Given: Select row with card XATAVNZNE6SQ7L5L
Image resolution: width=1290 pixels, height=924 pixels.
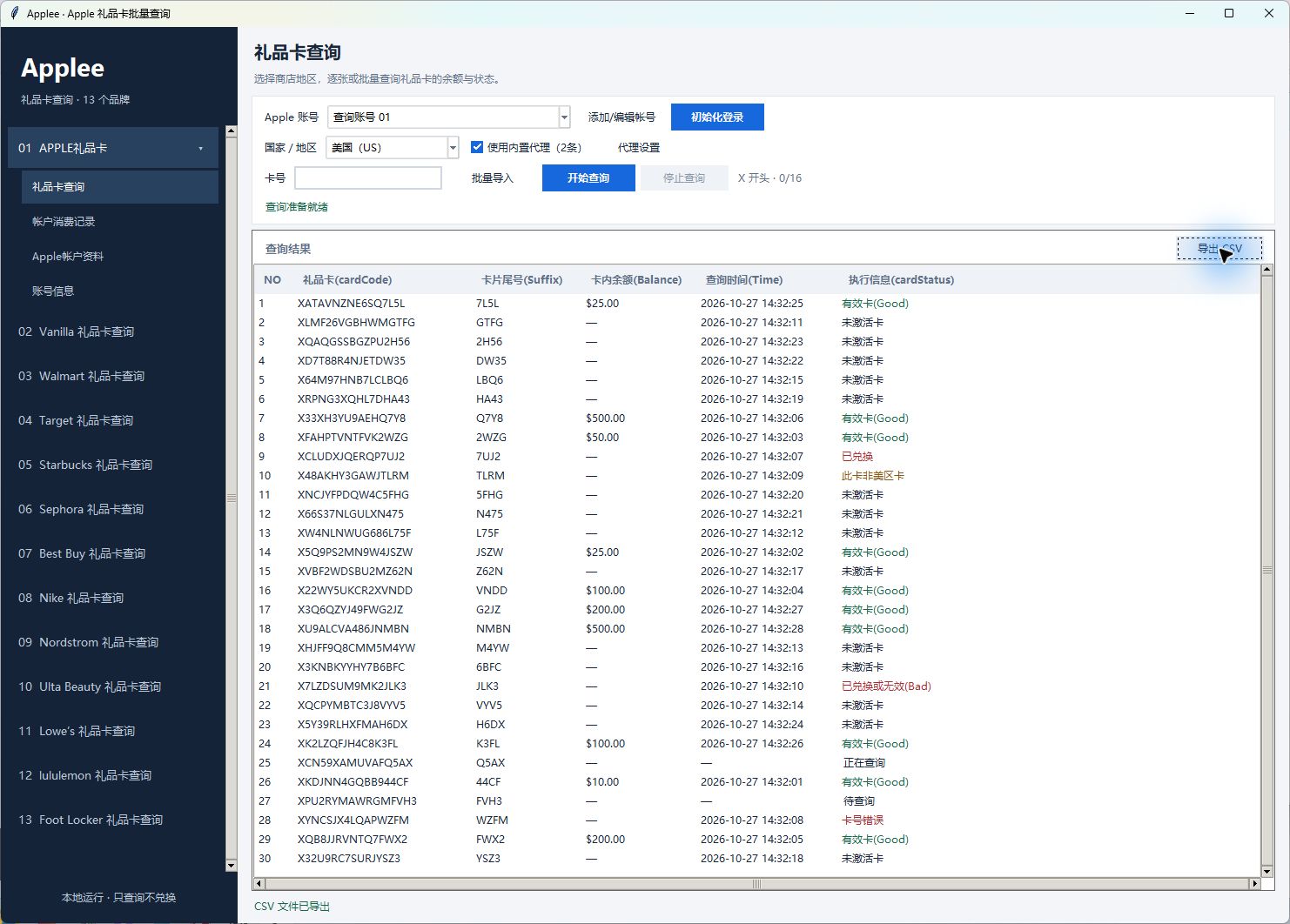Looking at the screenshot, I should (757, 304).
